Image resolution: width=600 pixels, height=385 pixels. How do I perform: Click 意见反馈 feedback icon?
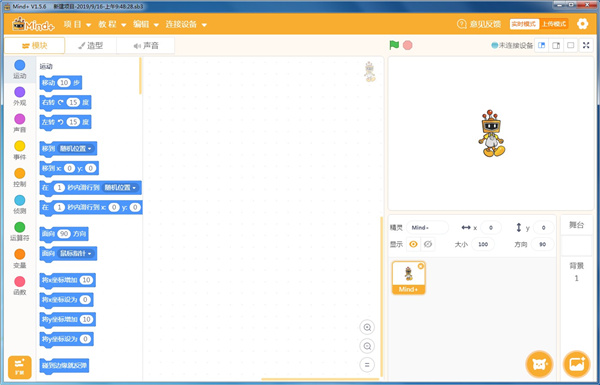462,24
